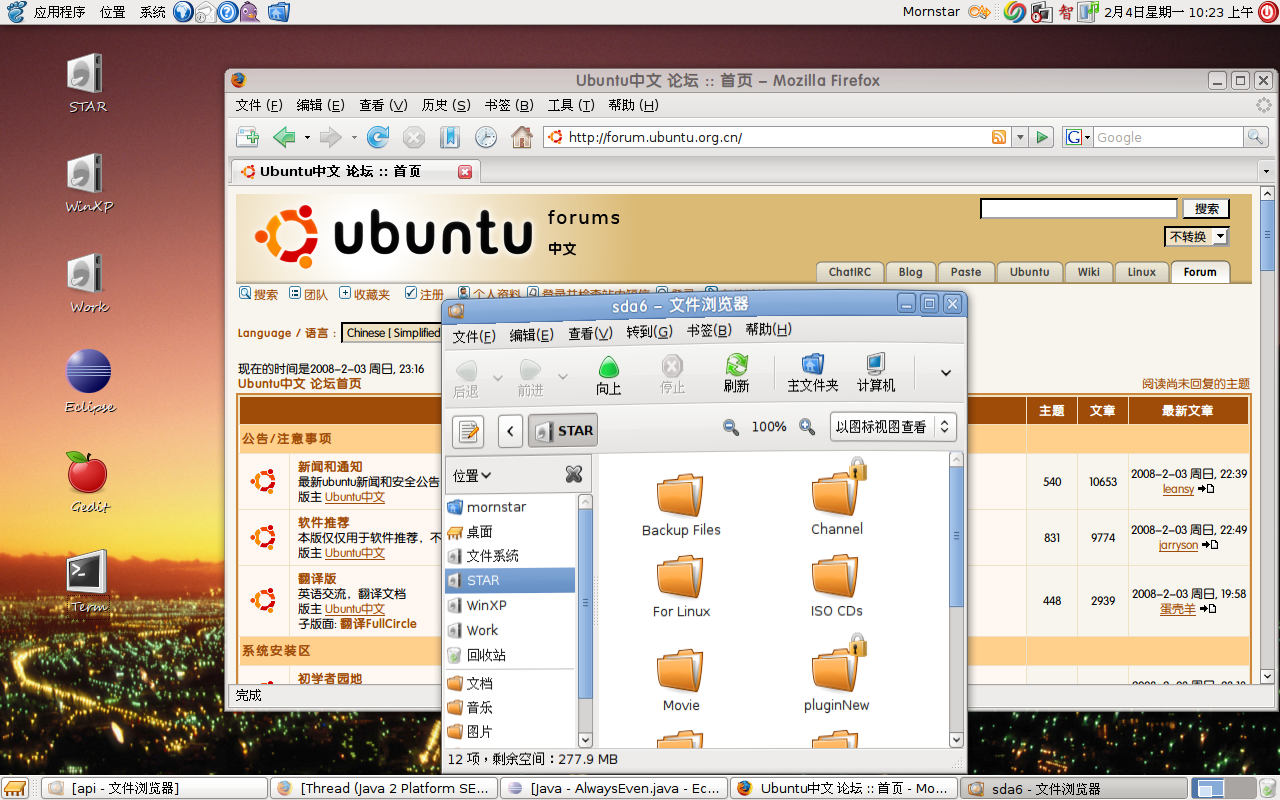
Task: Click the red power button in top panel
Action: point(1268,12)
